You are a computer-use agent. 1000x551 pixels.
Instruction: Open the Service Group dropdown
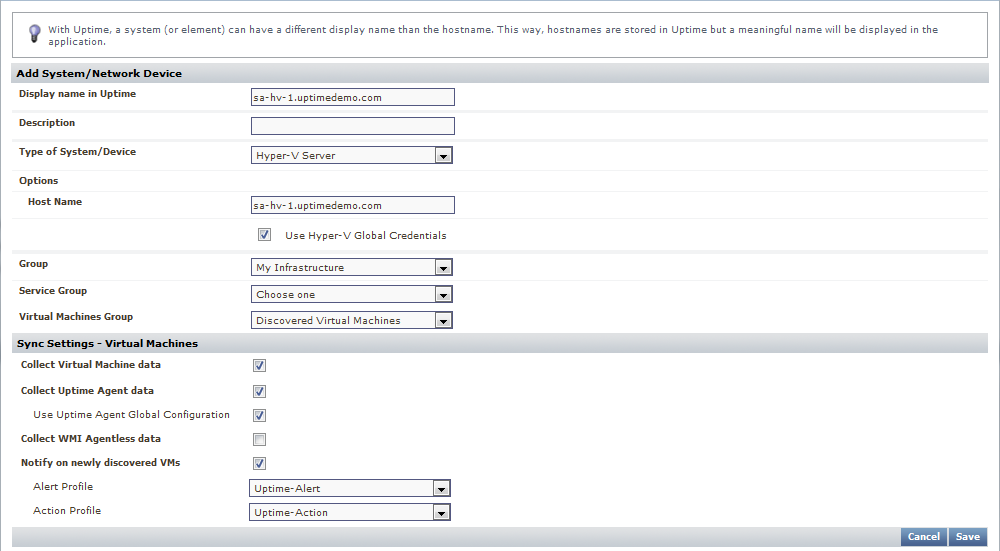click(x=351, y=295)
